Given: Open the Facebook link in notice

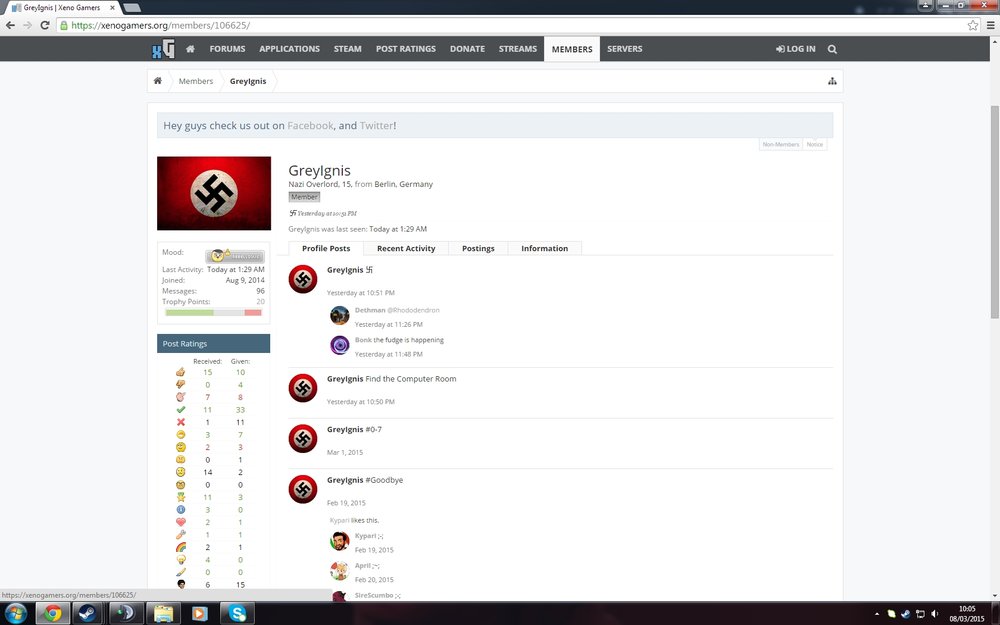Looking at the screenshot, I should [310, 126].
